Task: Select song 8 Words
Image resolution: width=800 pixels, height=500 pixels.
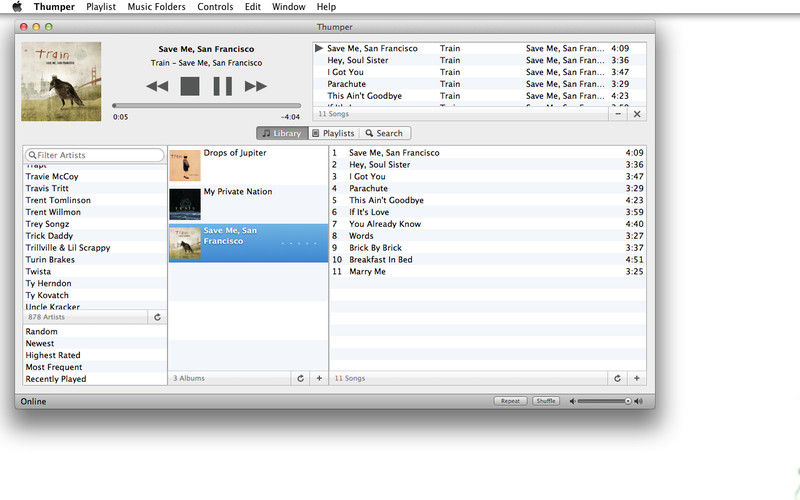Action: (488, 236)
